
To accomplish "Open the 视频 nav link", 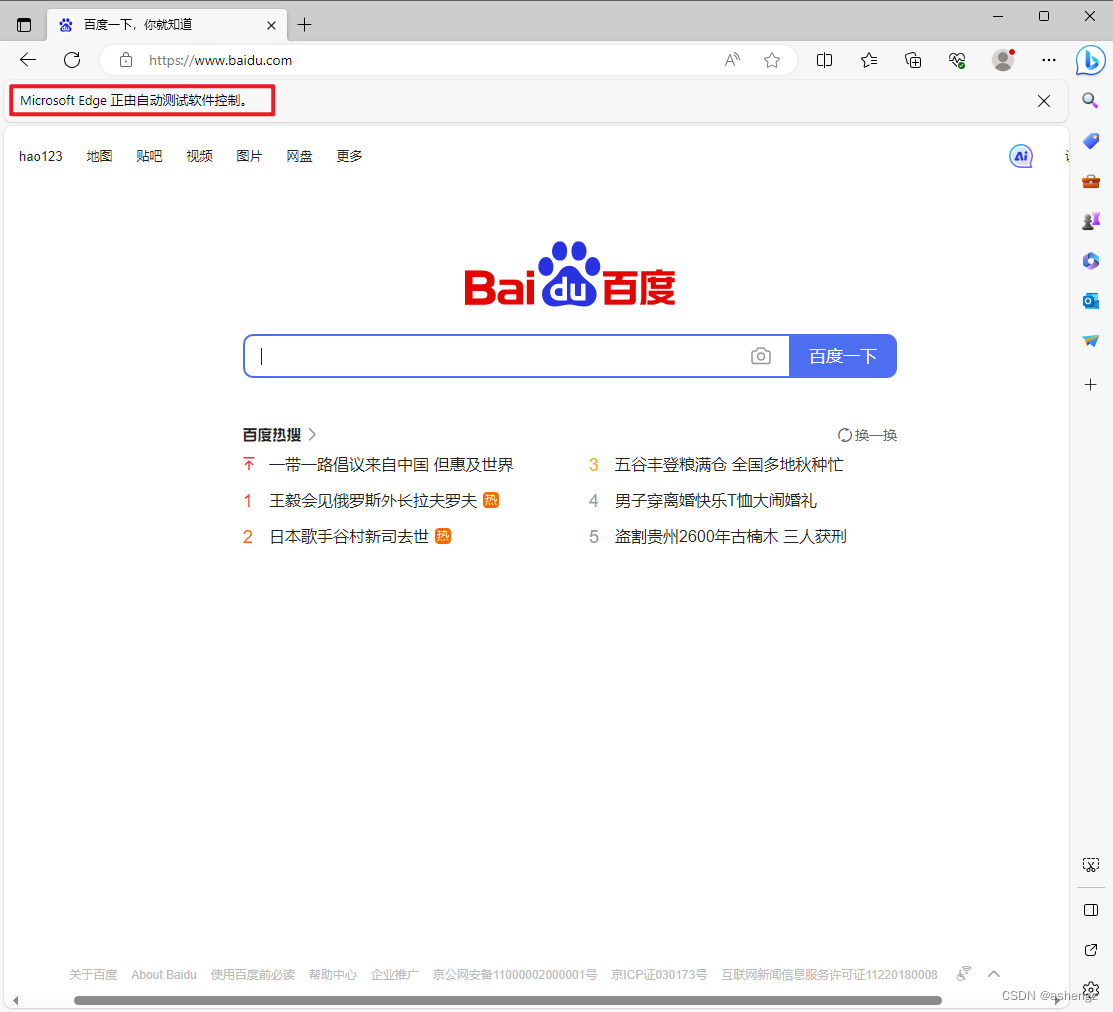I will click(x=199, y=156).
